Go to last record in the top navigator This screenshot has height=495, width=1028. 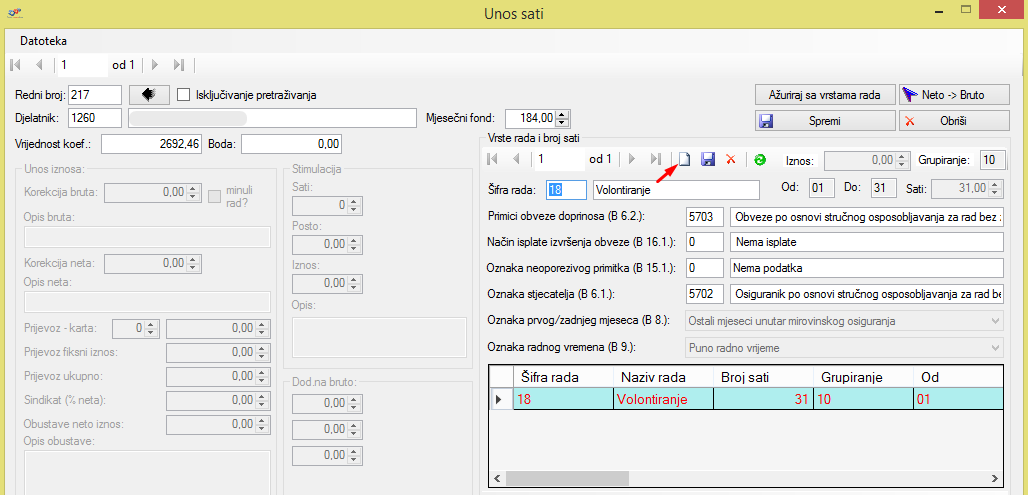point(178,65)
